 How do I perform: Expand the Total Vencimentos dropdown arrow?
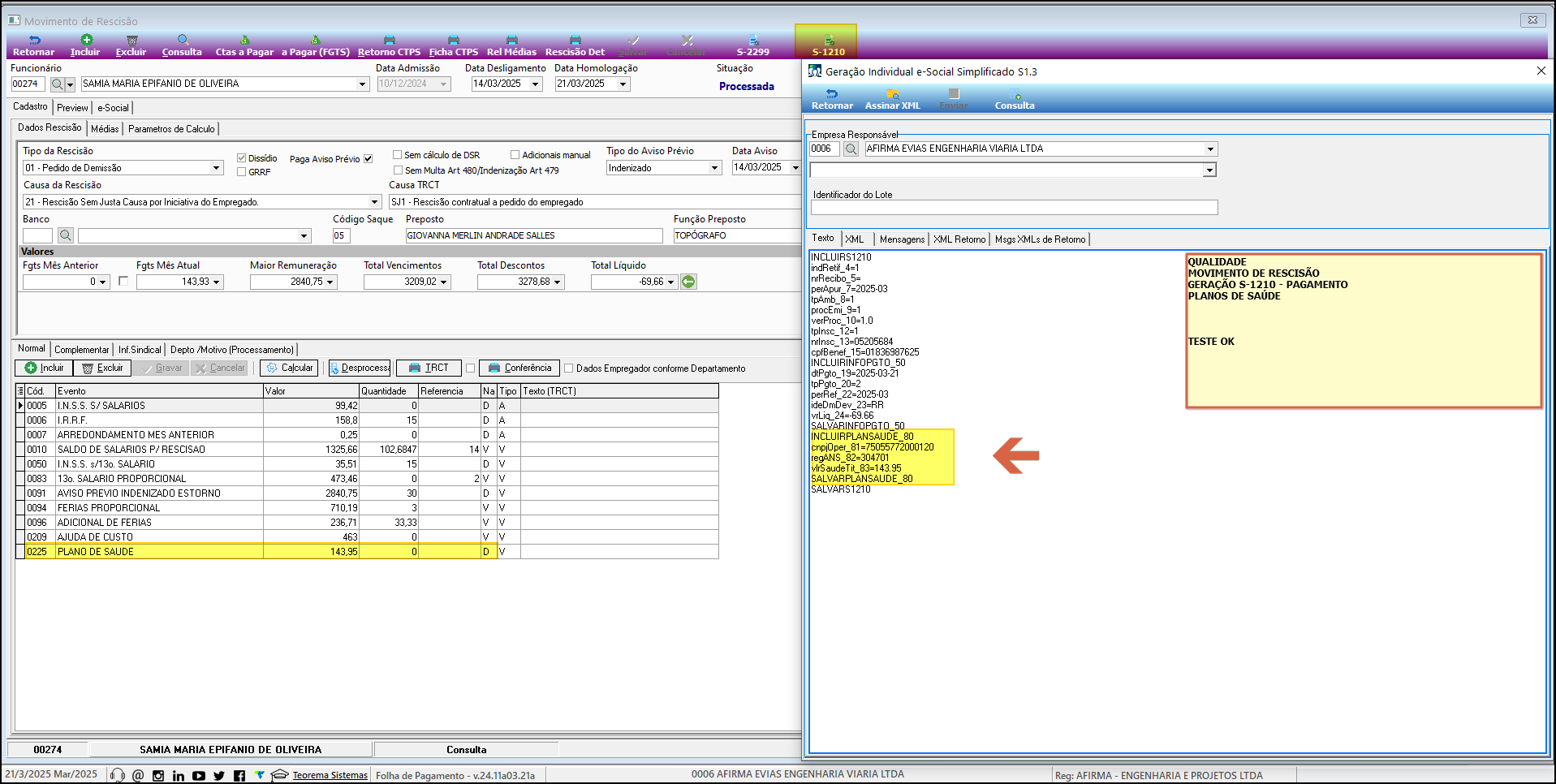(444, 282)
